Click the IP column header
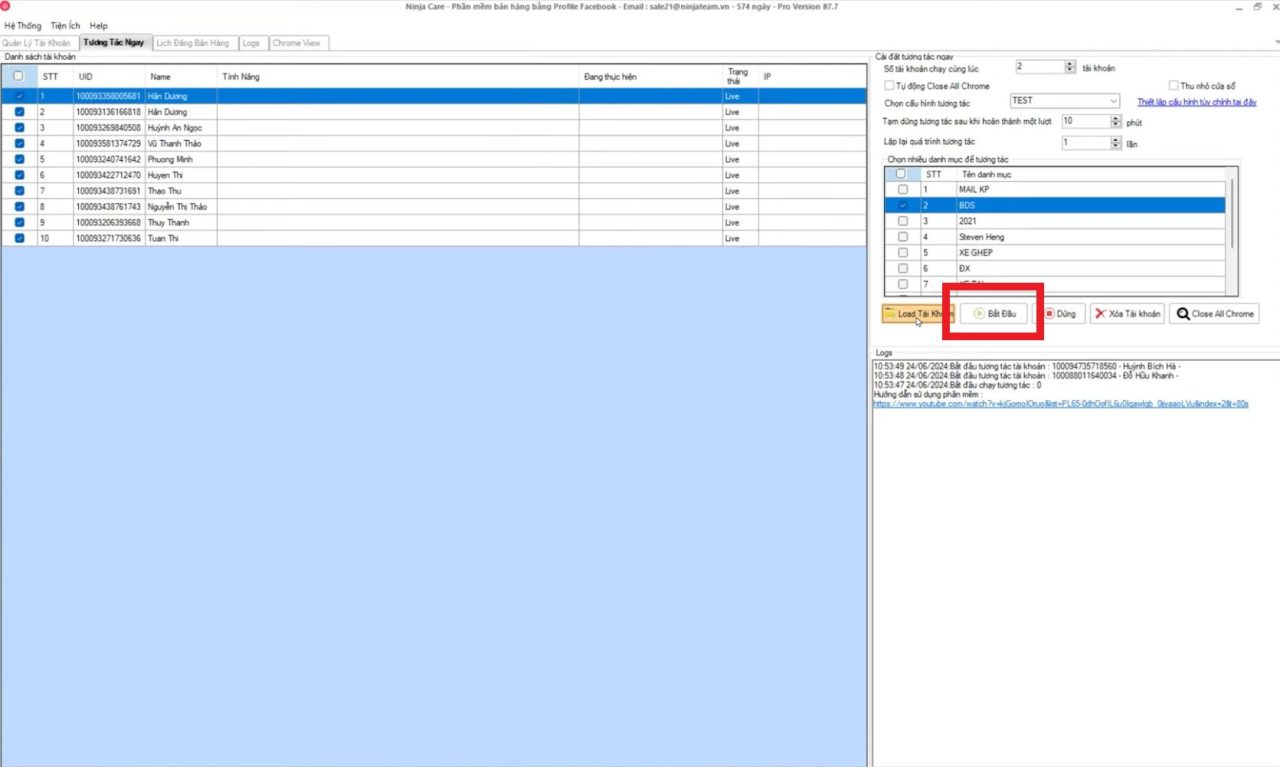This screenshot has width=1280, height=767. (812, 76)
